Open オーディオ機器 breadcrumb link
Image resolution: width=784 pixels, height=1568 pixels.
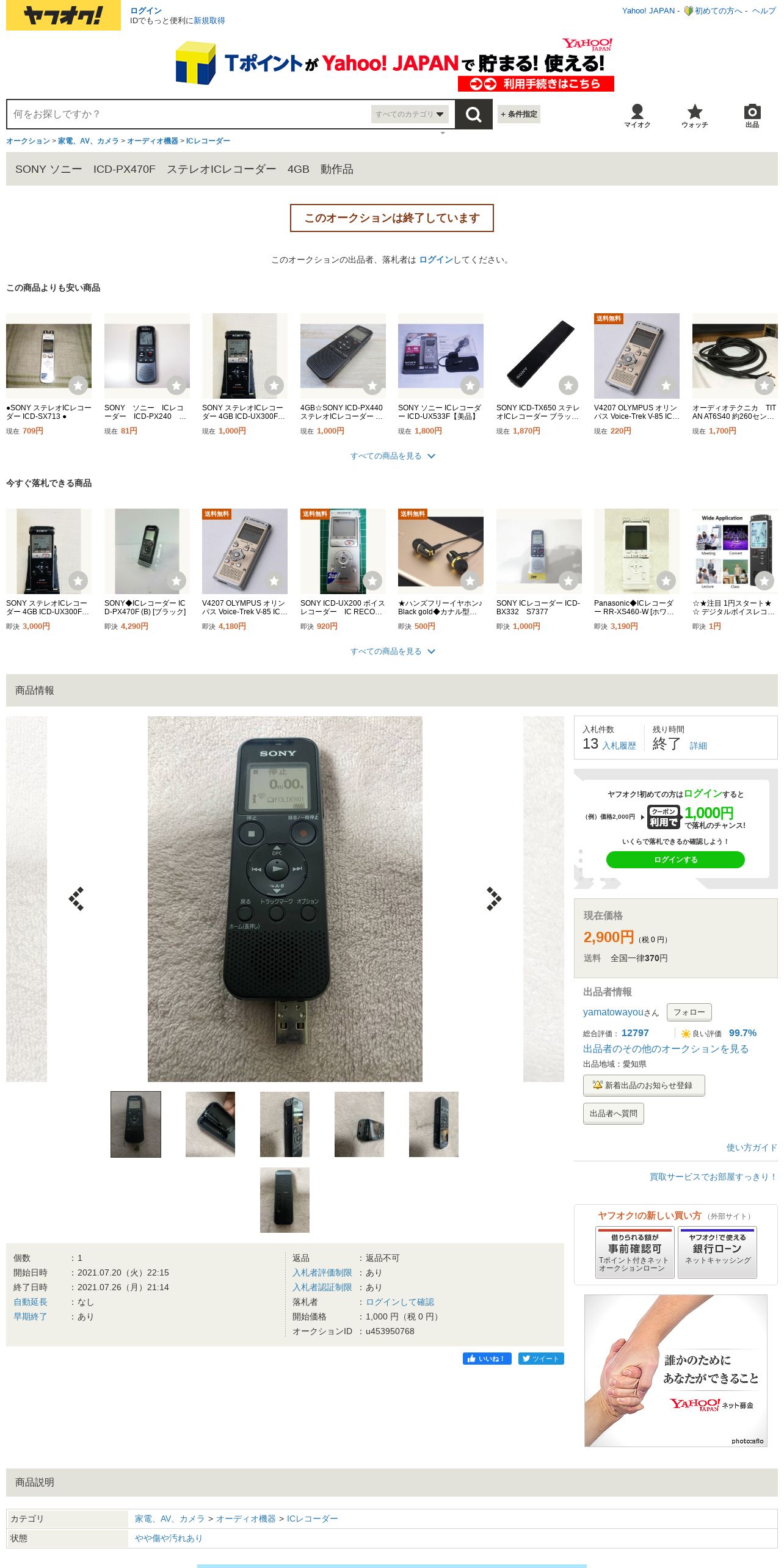tap(153, 141)
